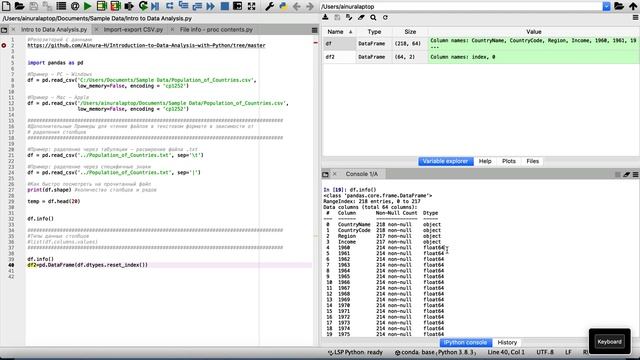Expand the working directory dropdown

(x=607, y=6)
